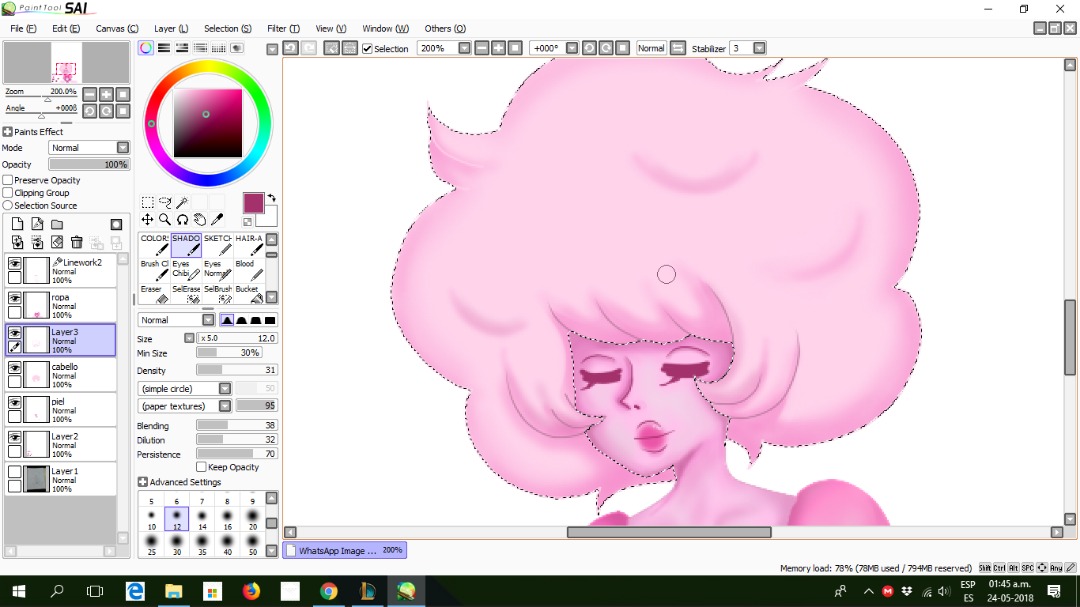
Task: Show the color wheel panel
Action: [146, 48]
